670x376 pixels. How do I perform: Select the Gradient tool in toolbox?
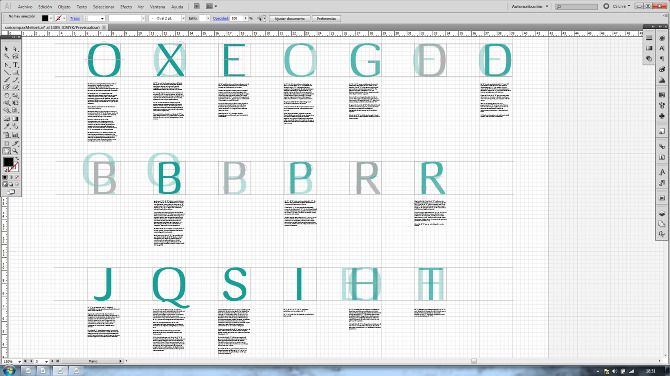click(x=15, y=119)
